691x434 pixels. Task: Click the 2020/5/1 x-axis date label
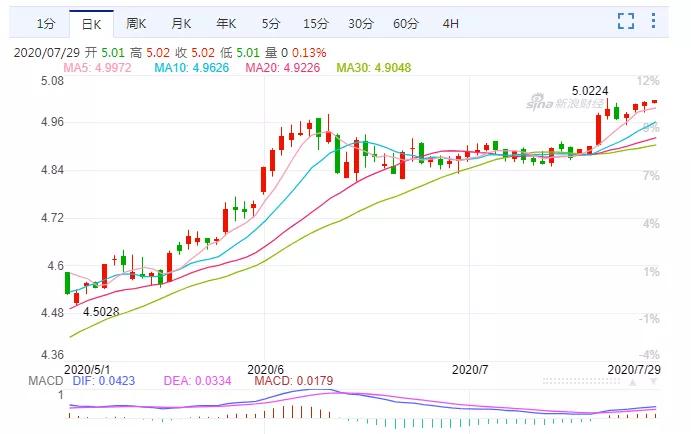[x=87, y=369]
